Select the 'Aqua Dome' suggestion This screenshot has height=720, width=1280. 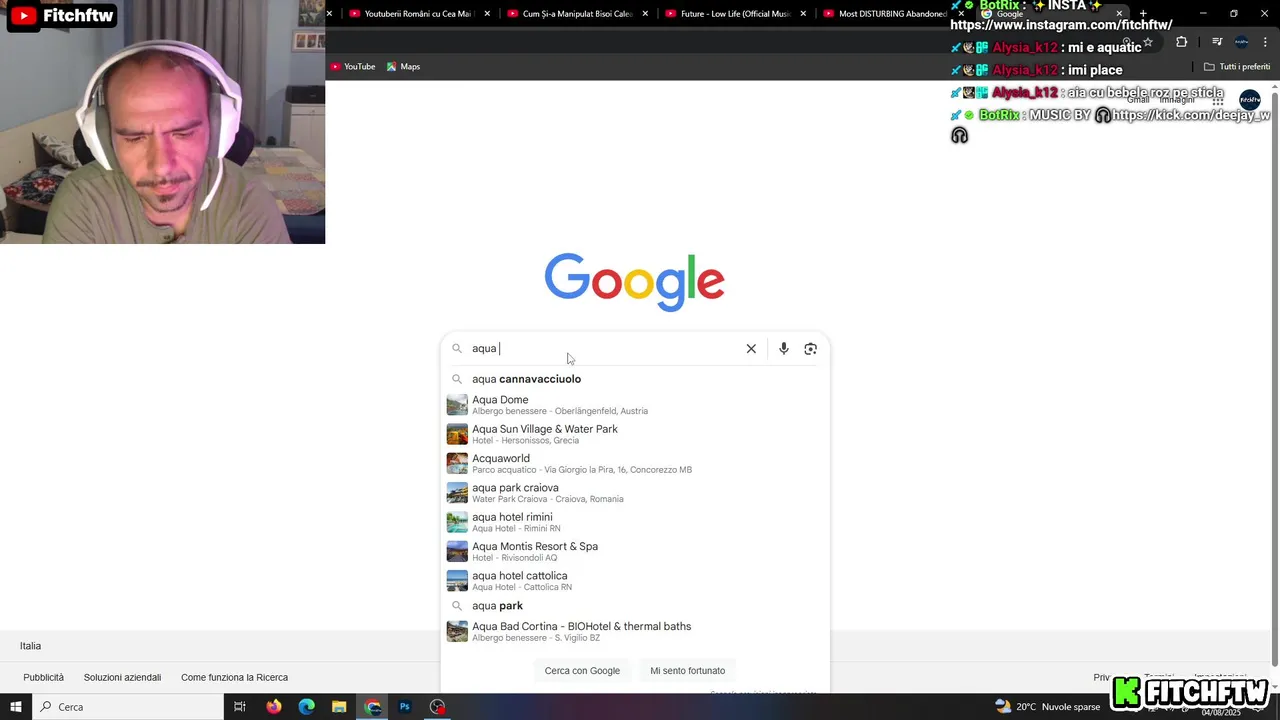(x=635, y=405)
